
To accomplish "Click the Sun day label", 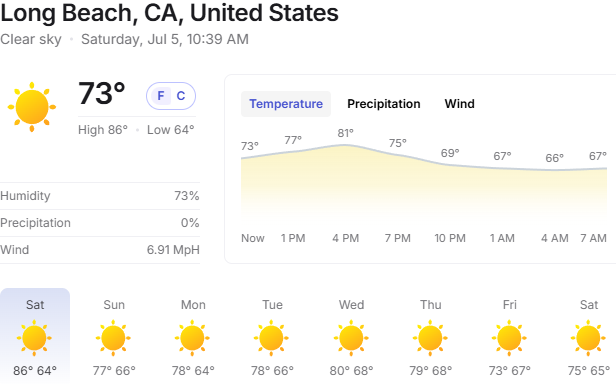I will point(114,305).
